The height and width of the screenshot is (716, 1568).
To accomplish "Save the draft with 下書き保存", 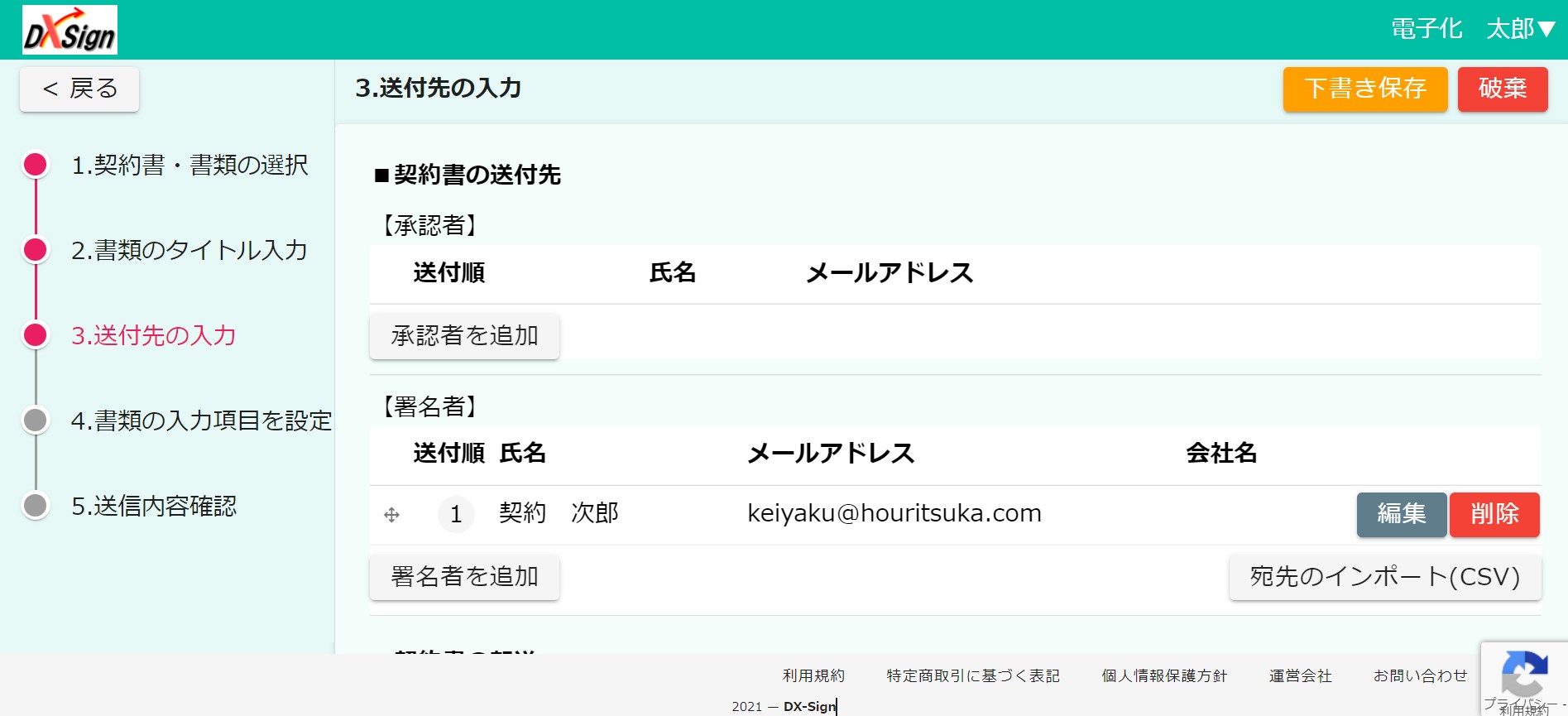I will coord(1364,89).
